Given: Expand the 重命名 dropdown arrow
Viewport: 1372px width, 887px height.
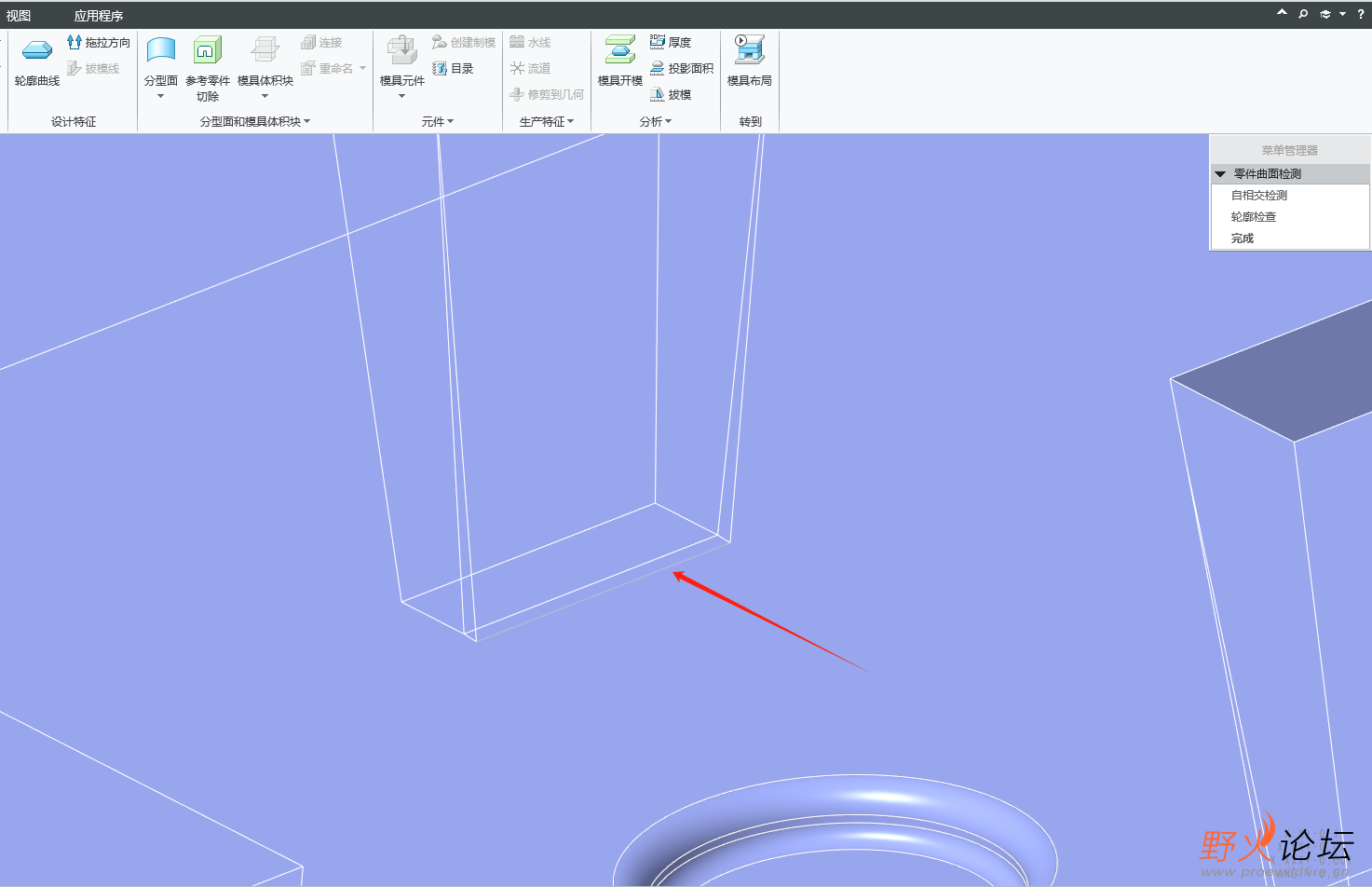Looking at the screenshot, I should (x=362, y=68).
